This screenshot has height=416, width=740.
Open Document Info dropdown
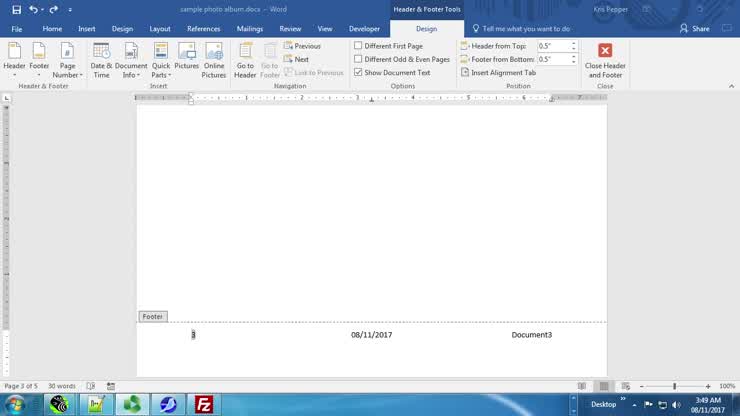coord(131,60)
